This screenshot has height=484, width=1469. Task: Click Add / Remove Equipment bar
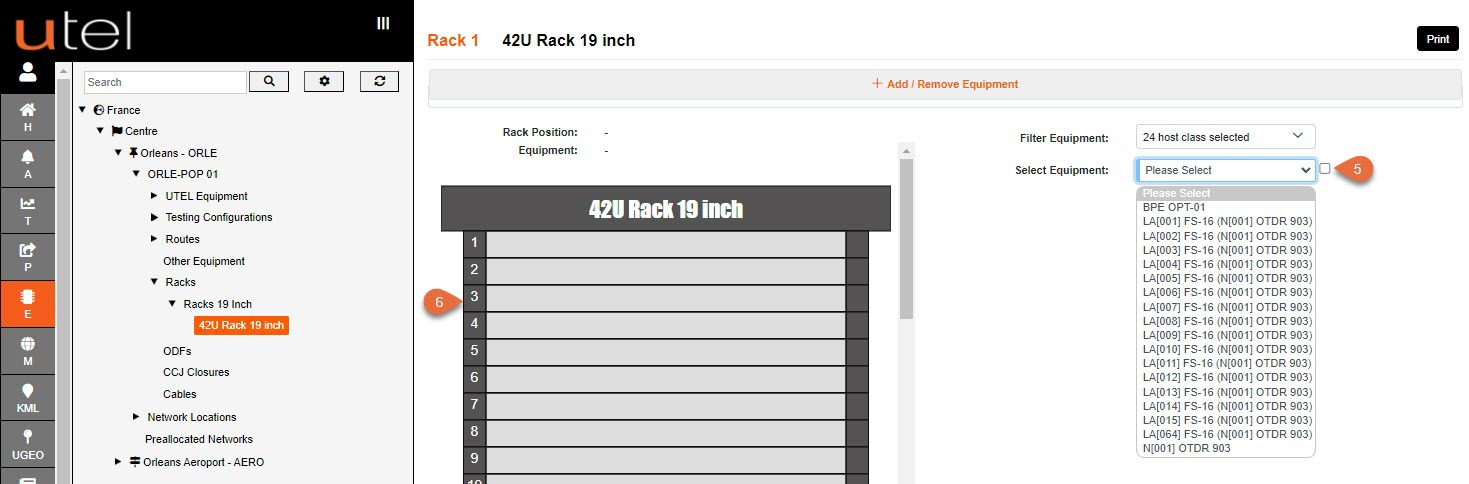[944, 84]
